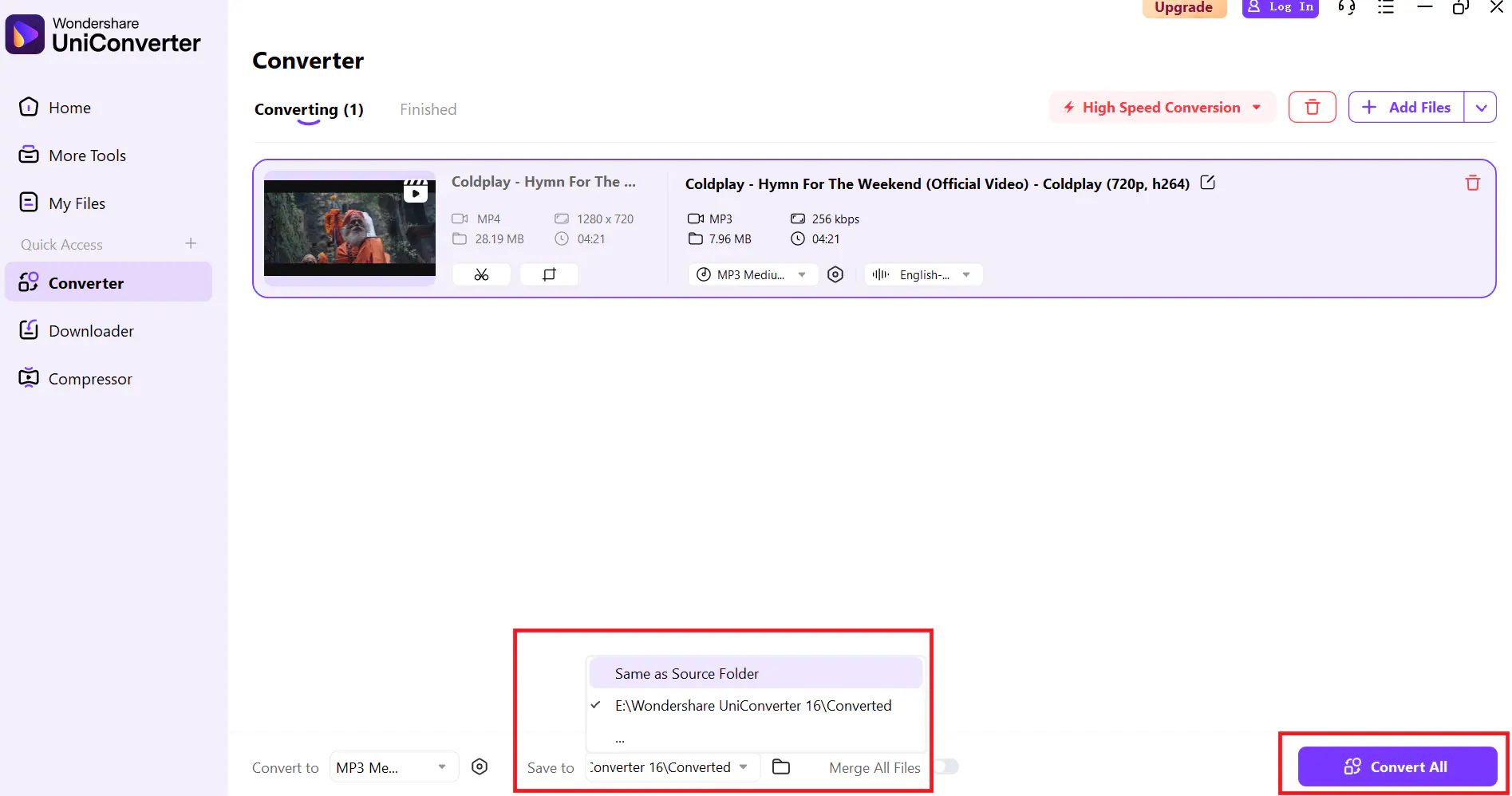This screenshot has width=1512, height=796.
Task: Open the crop tool
Action: point(549,274)
